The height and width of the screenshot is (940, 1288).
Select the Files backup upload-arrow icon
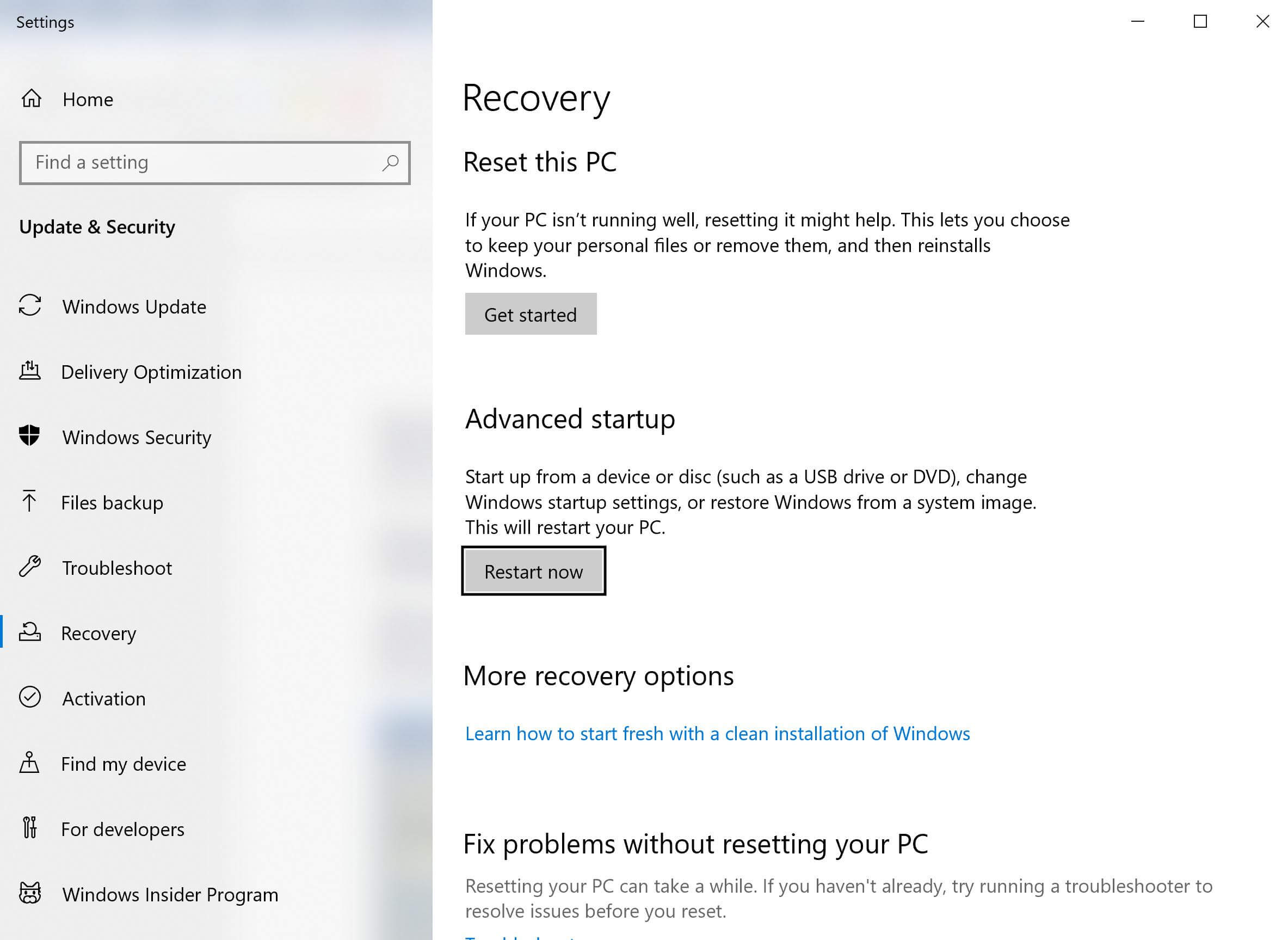tap(29, 502)
